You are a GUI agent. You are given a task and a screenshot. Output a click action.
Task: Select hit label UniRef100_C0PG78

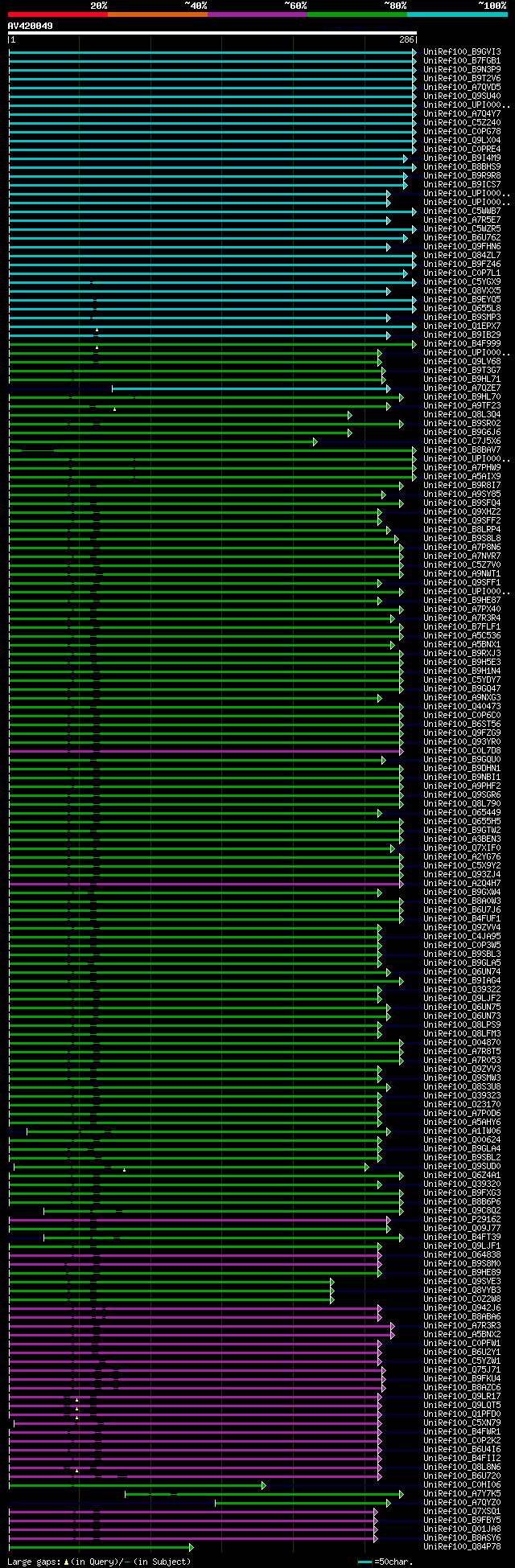pos(462,132)
